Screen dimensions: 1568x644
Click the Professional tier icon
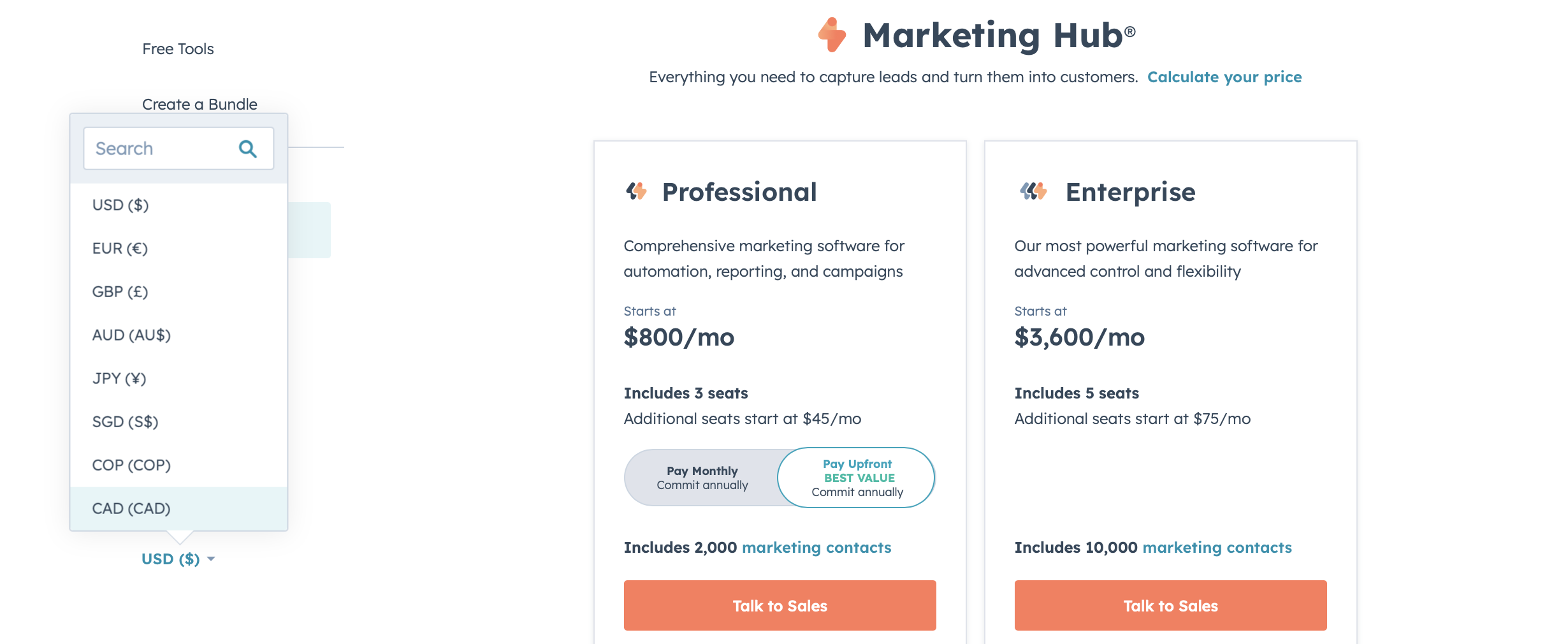(x=636, y=191)
